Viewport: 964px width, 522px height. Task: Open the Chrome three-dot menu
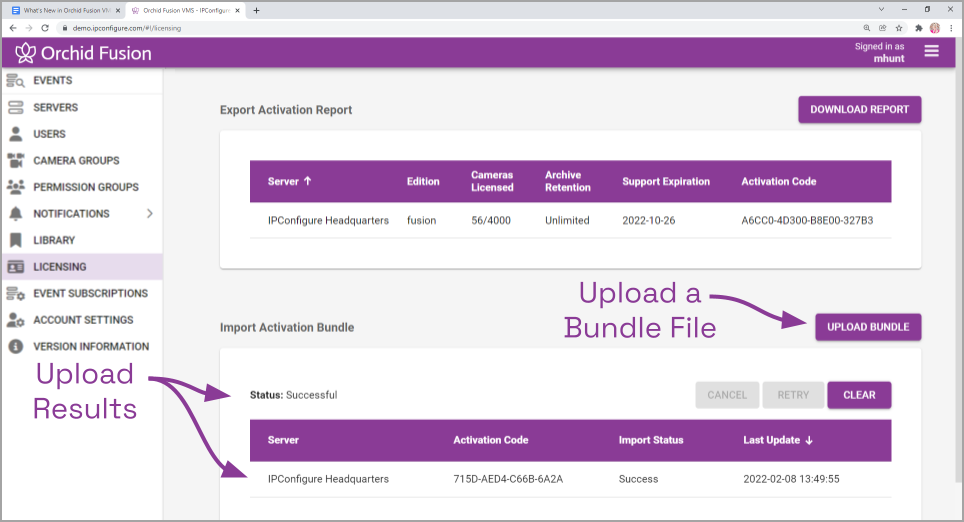click(x=951, y=28)
